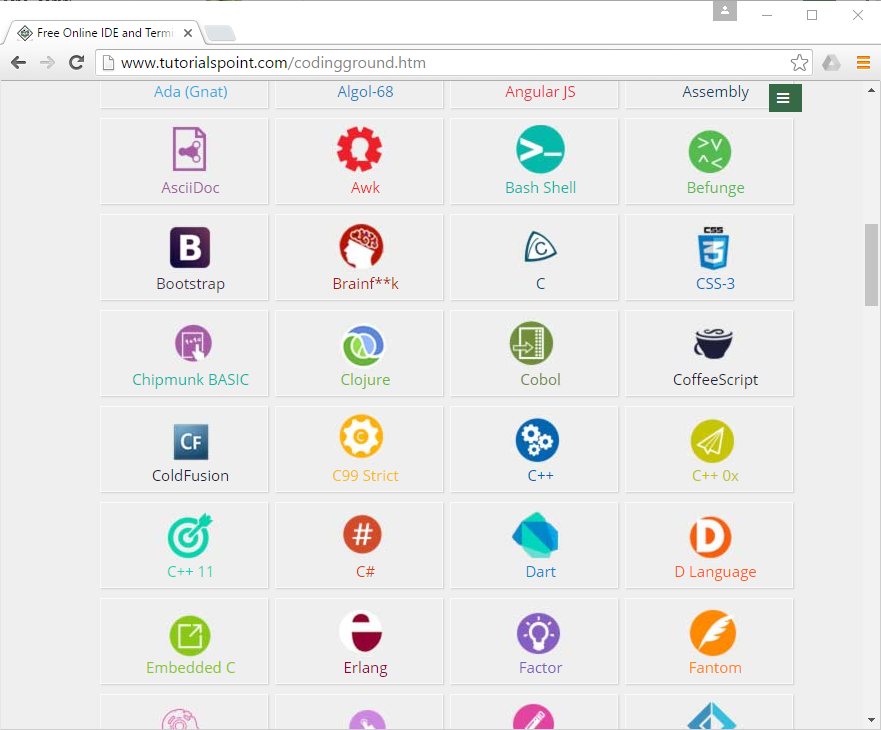Open the AsciiDoc document icon
This screenshot has height=730, width=881.
pos(189,149)
